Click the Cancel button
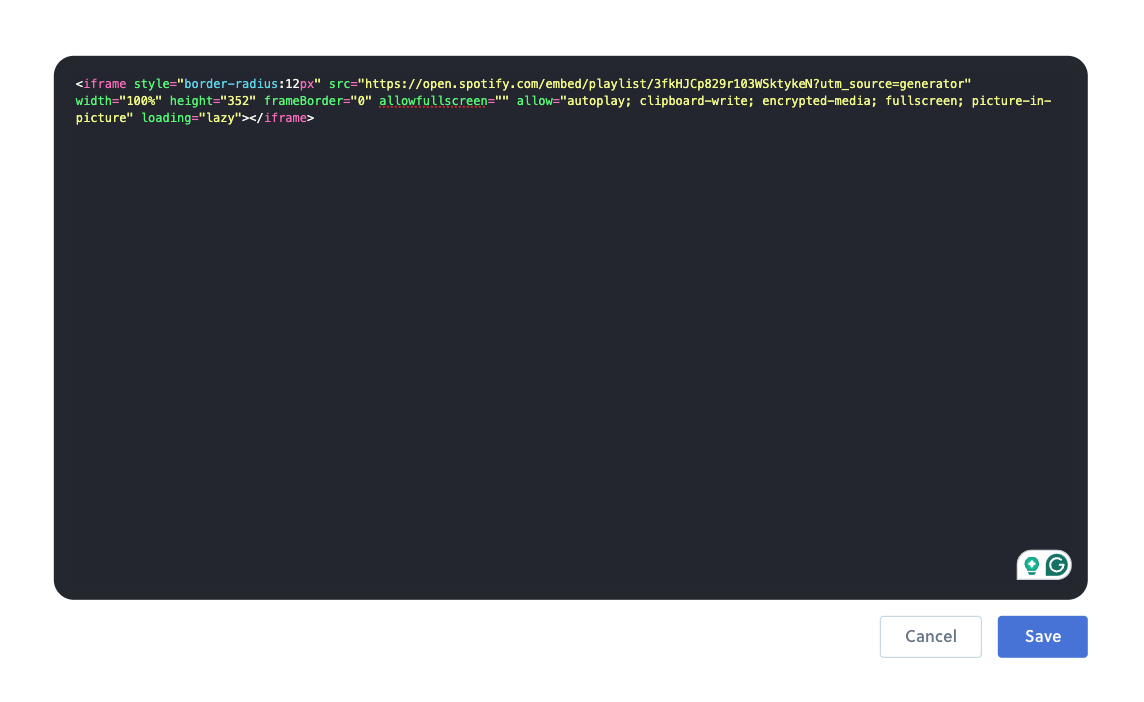This screenshot has height=702, width=1144. [930, 636]
